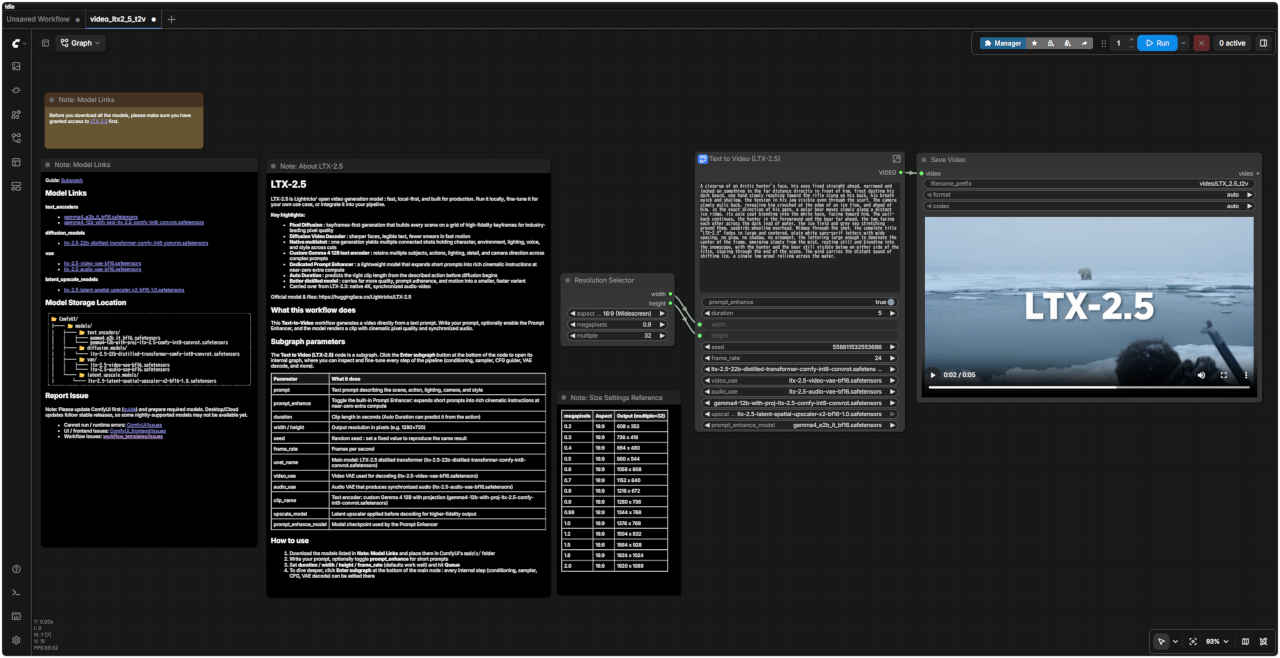Open the ComfyUI logo menu
Screen dimensions: 1280x658
tap(18, 43)
